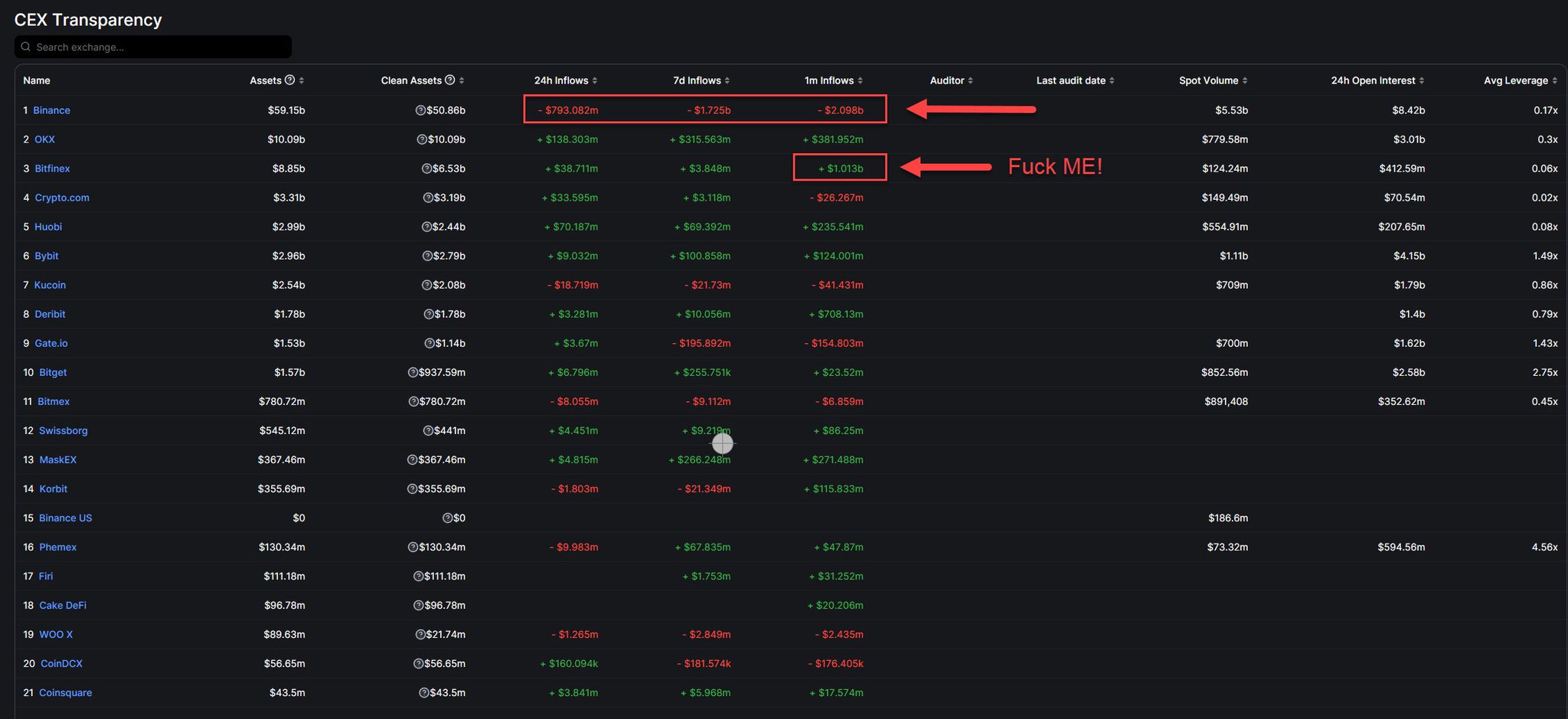Click the info icon beside Bybit clean assets $2.79b
Screen dimensions: 1568x719
click(x=427, y=256)
